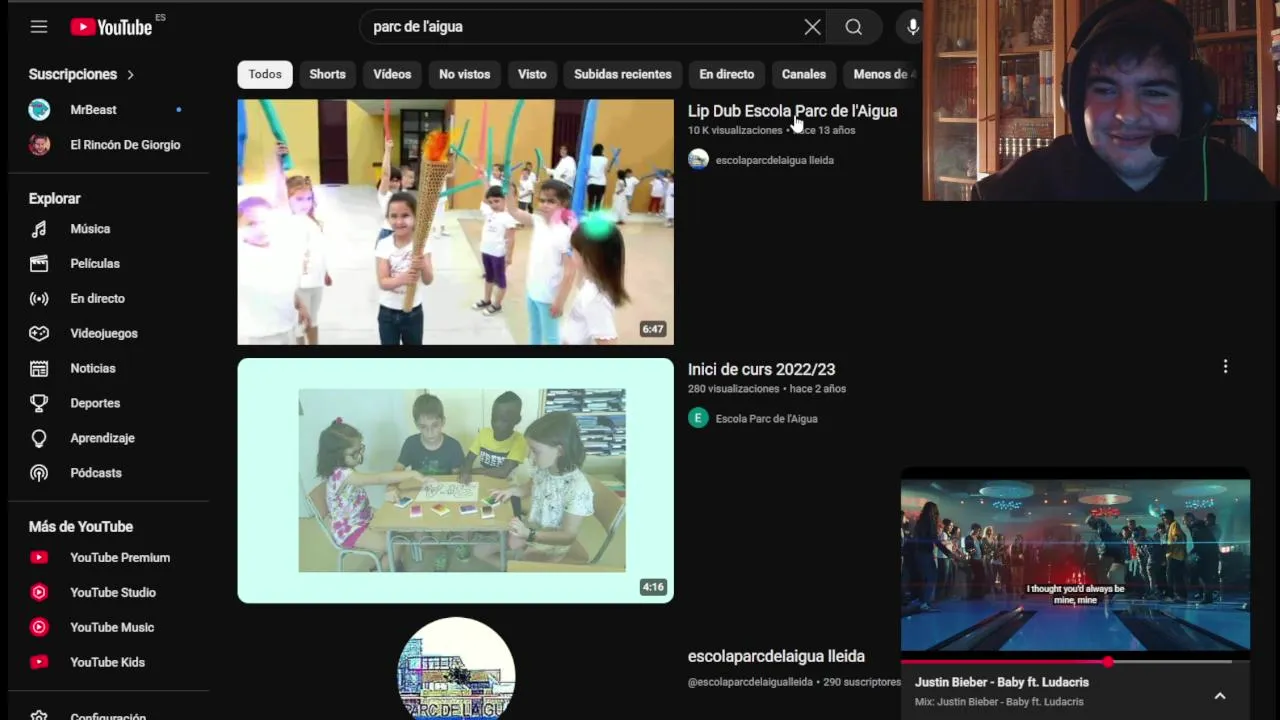Select the Todos filter chip

(x=265, y=74)
